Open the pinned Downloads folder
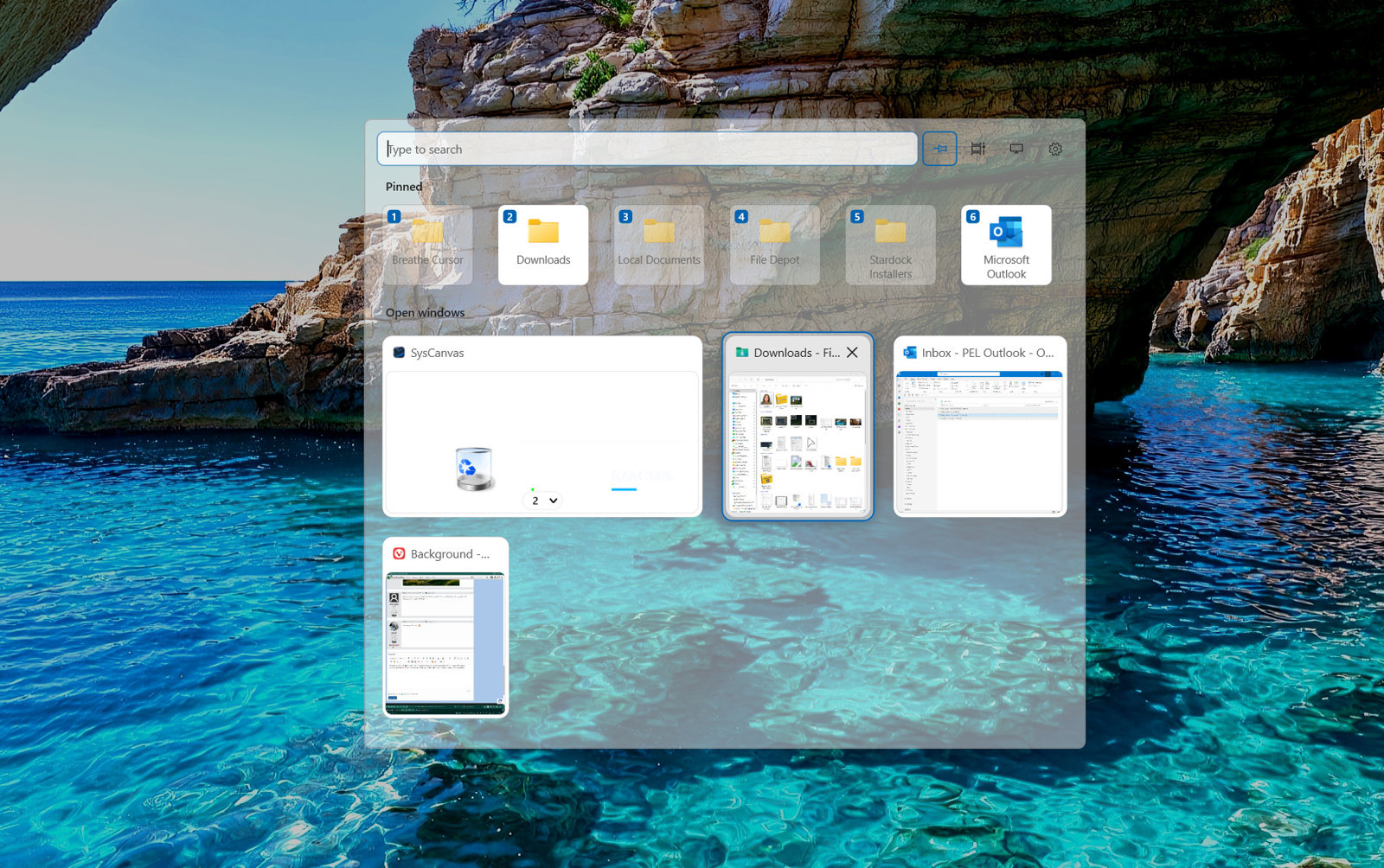This screenshot has width=1384, height=868. (543, 245)
